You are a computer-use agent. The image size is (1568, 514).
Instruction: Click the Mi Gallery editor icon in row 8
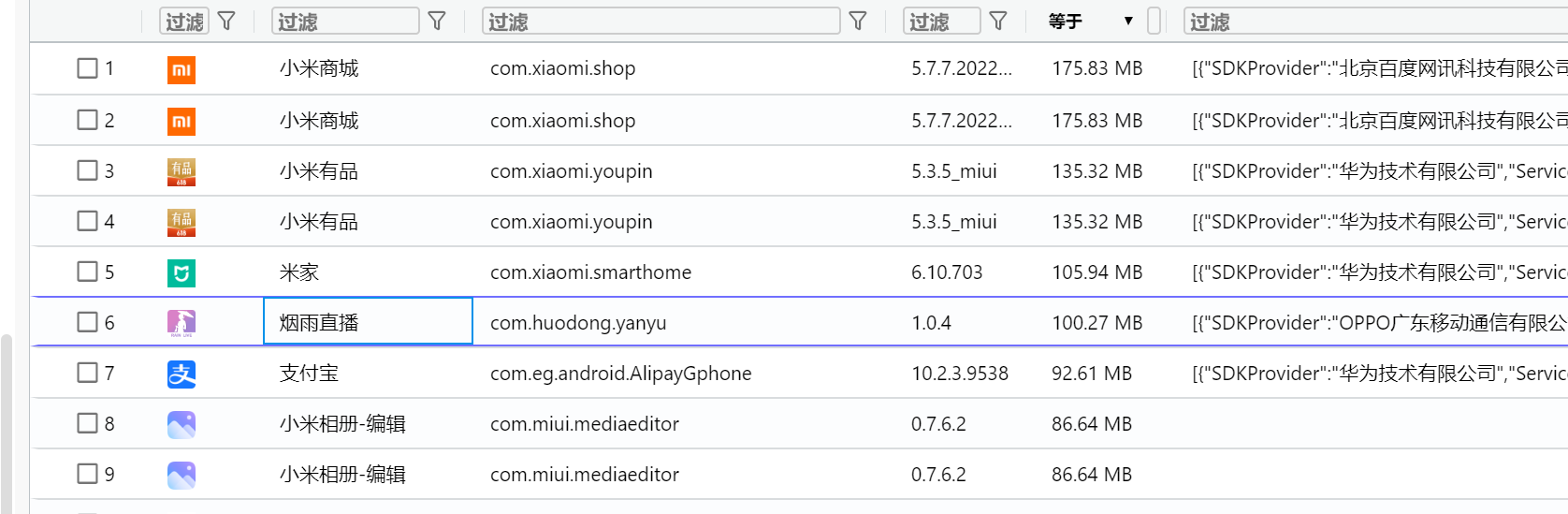(x=181, y=424)
